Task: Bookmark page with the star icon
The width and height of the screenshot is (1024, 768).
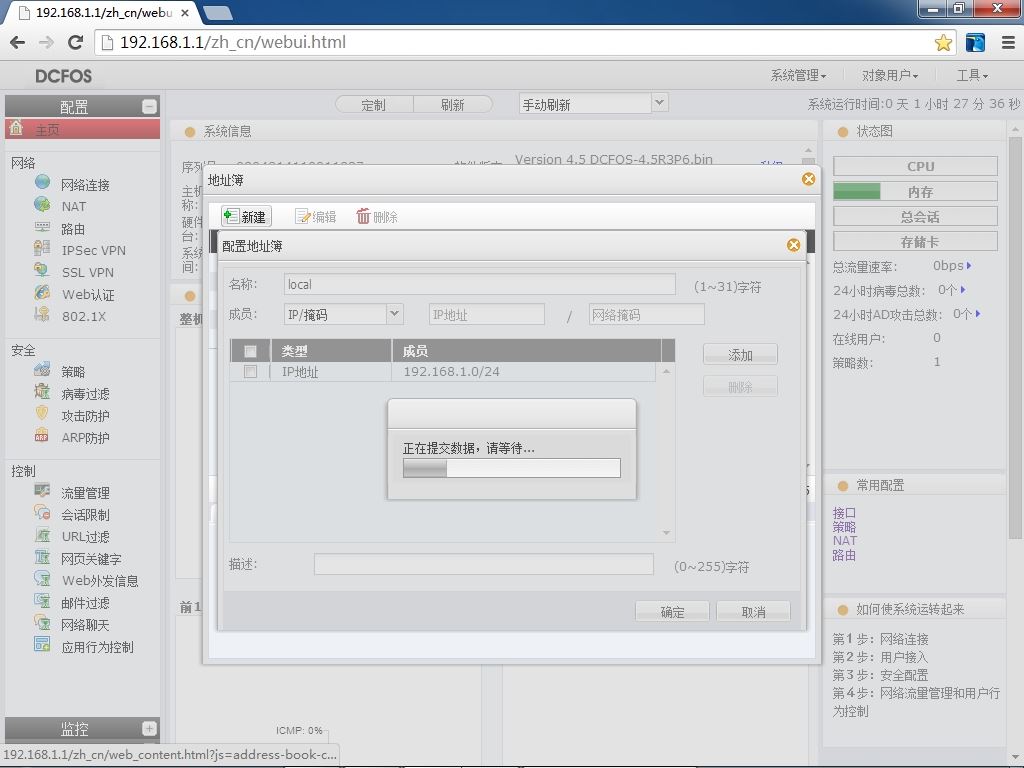Action: (x=943, y=43)
